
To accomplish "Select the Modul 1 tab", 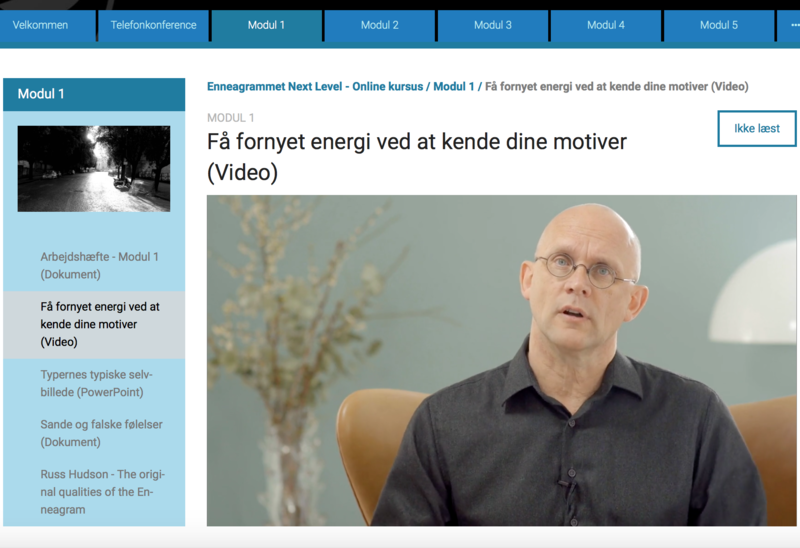I will coord(266,25).
